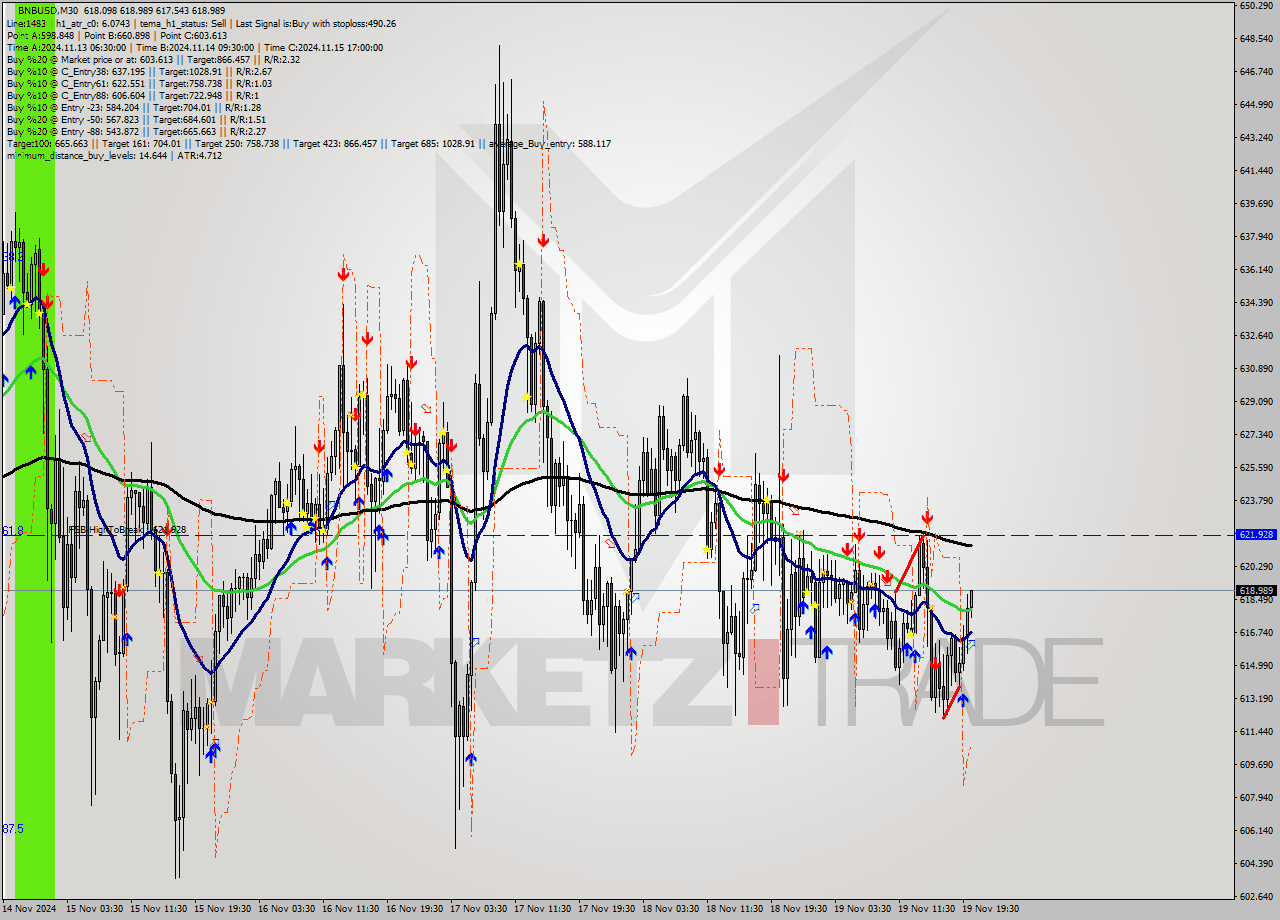Screen dimensions: 1280x920
Task: Click the 625.590 price axis label
Action: coord(1255,468)
